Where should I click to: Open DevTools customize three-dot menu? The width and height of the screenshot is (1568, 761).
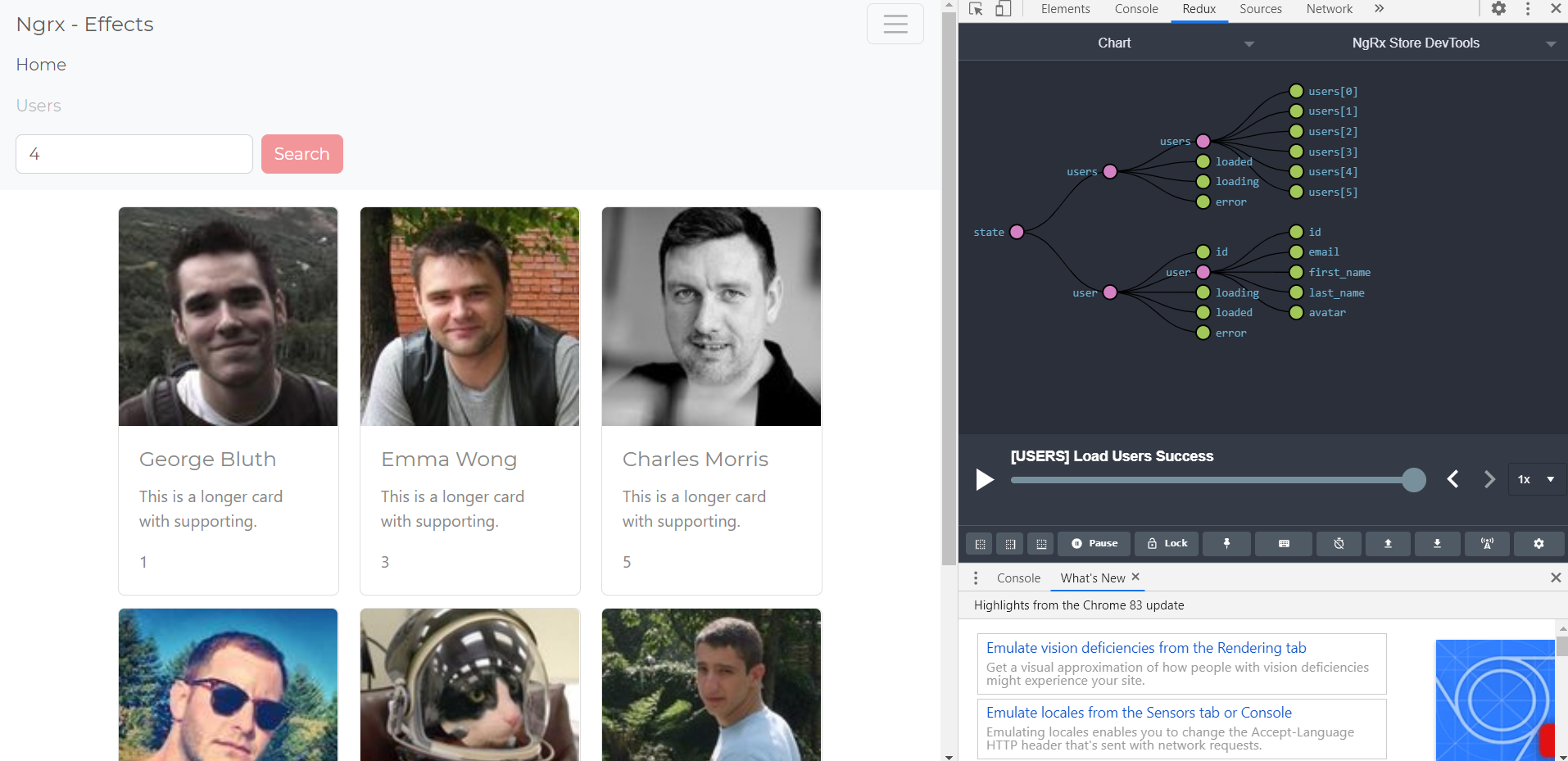pyautogui.click(x=1528, y=9)
